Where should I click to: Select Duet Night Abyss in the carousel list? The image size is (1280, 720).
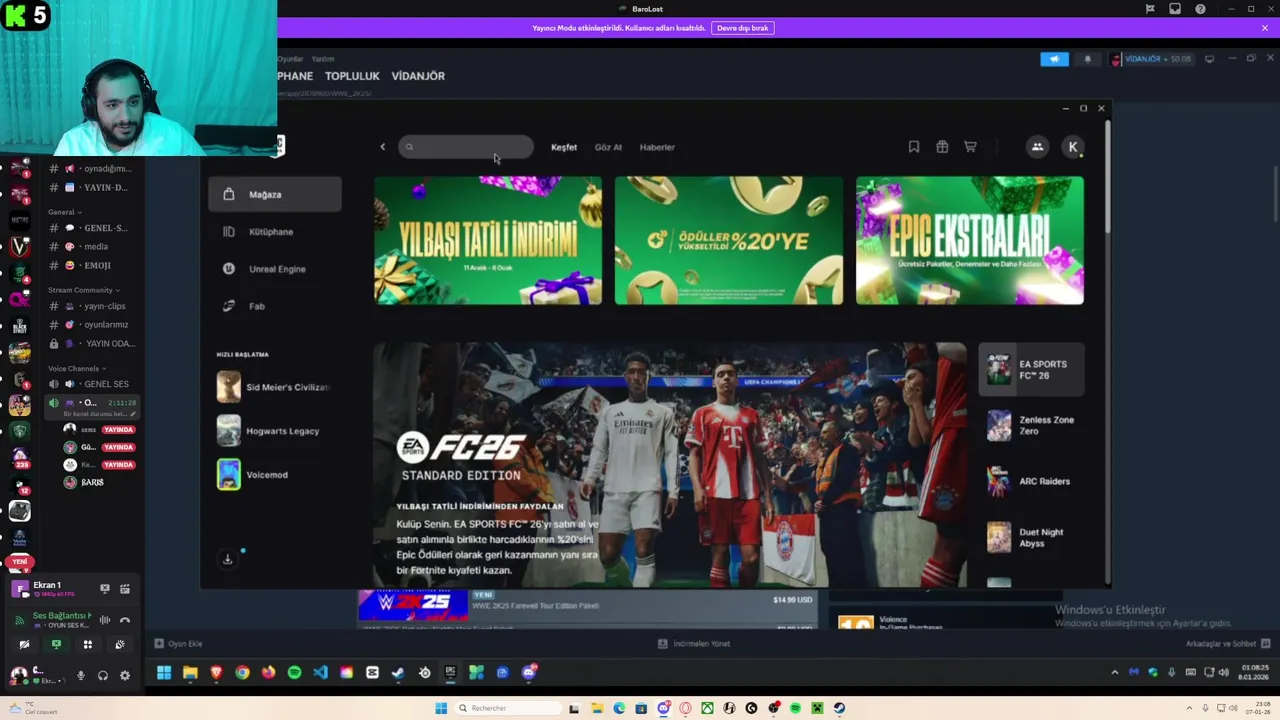point(1031,537)
